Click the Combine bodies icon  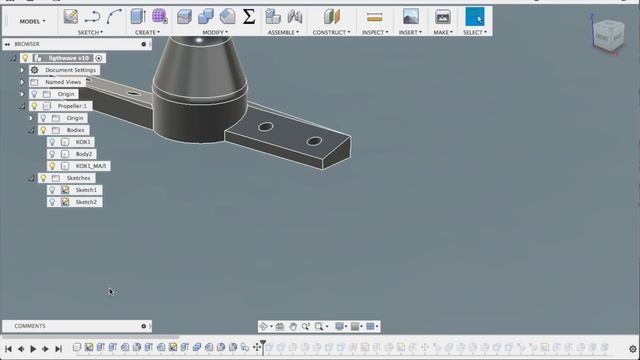[x=206, y=17]
